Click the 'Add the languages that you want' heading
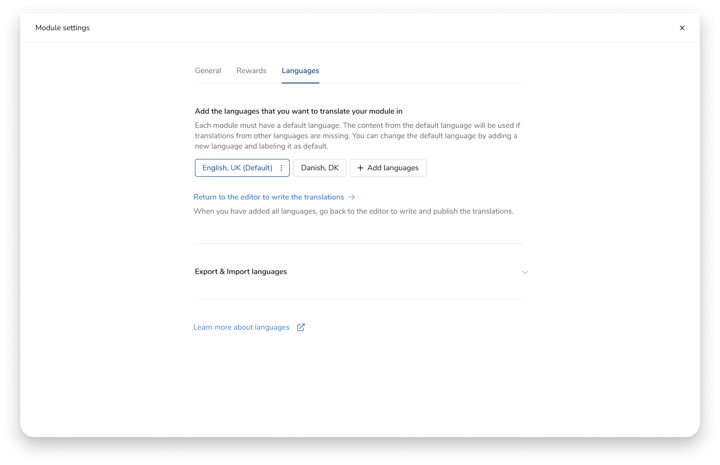Image resolution: width=720 pixels, height=465 pixels. point(298,111)
